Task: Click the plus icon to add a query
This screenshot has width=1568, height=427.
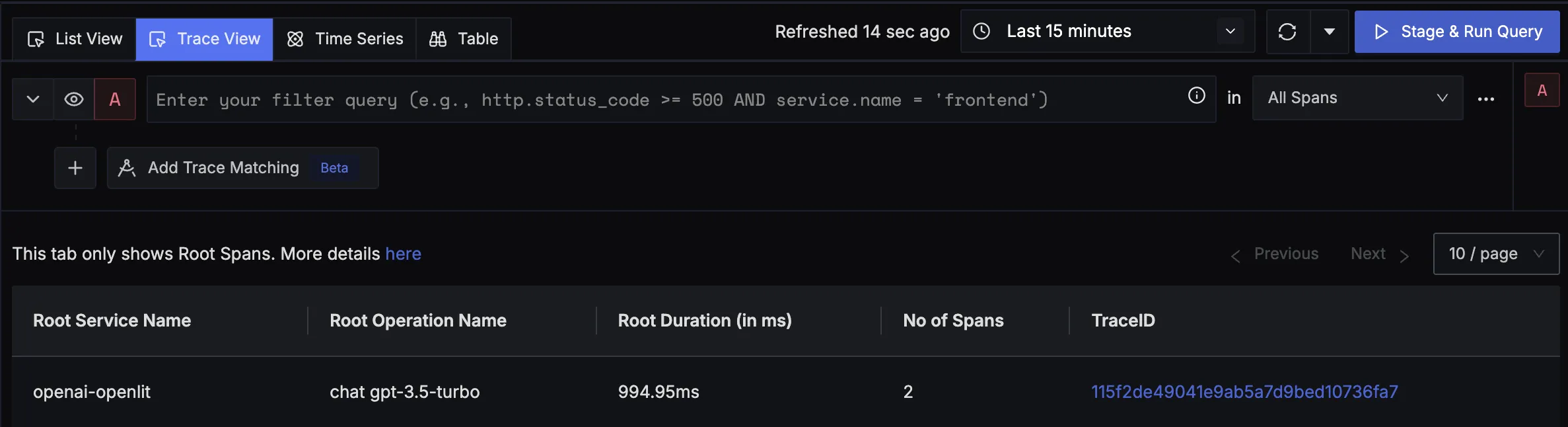Action: click(x=75, y=168)
